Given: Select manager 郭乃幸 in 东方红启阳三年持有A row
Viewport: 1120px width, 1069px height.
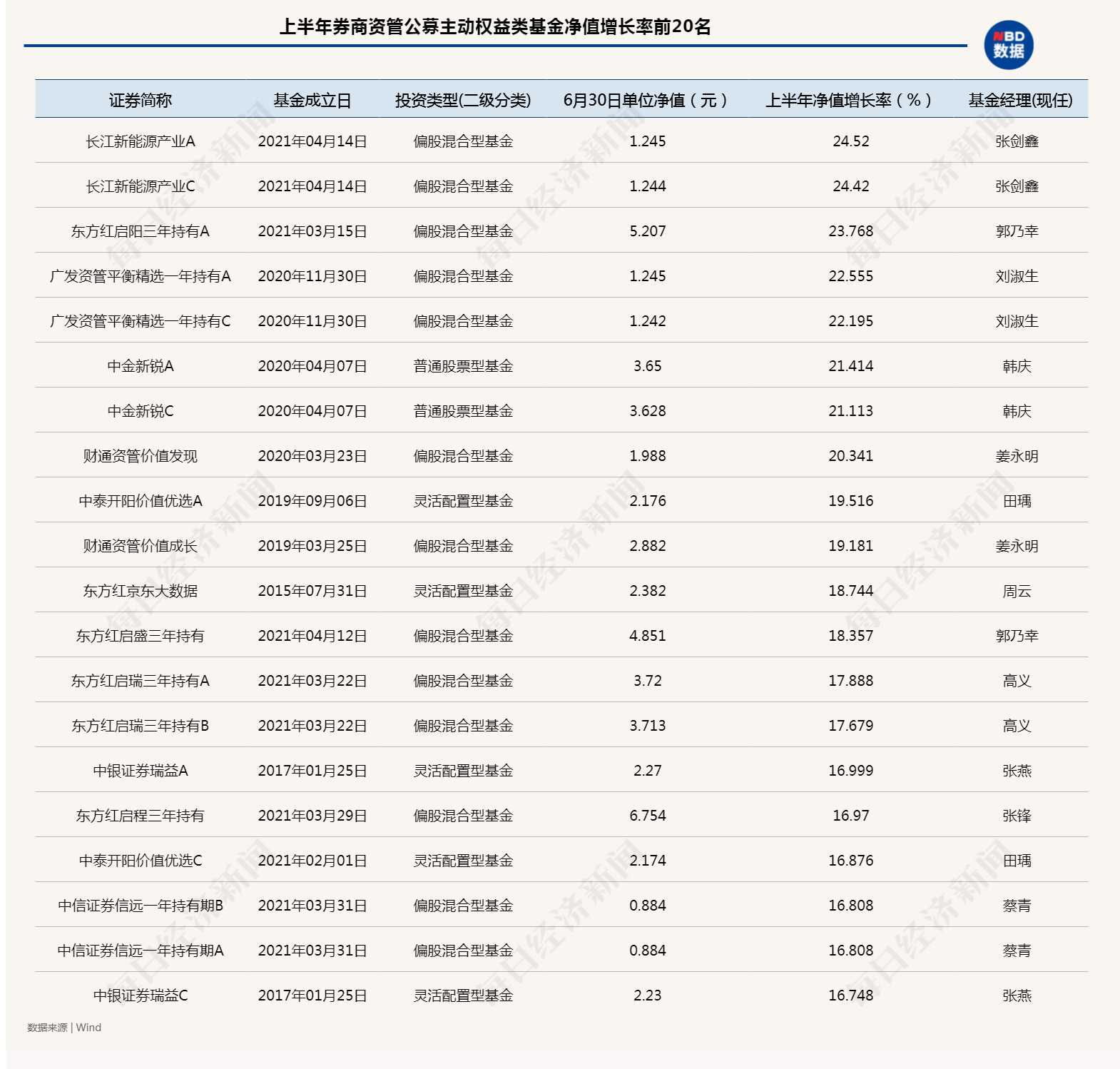Looking at the screenshot, I should pyautogui.click(x=1017, y=231).
